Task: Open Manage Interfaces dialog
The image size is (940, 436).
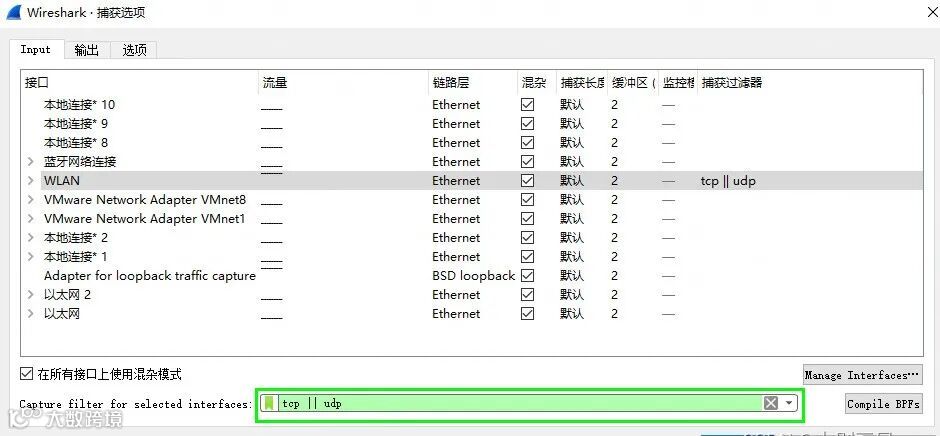Action: pyautogui.click(x=862, y=375)
